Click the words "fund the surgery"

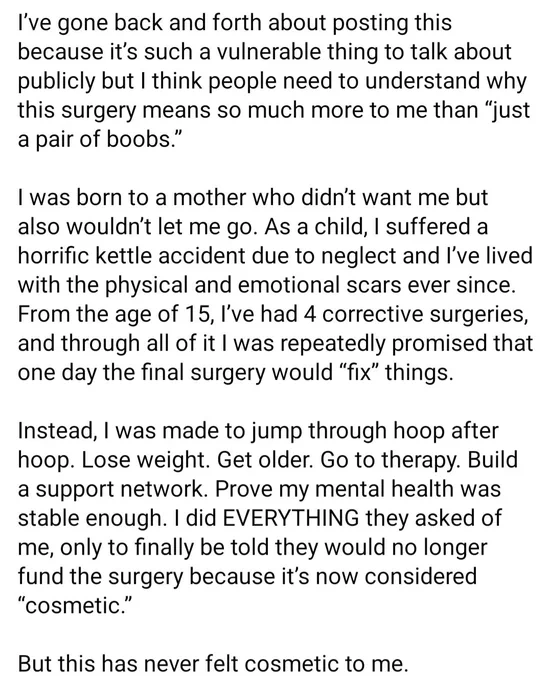click(x=101, y=577)
